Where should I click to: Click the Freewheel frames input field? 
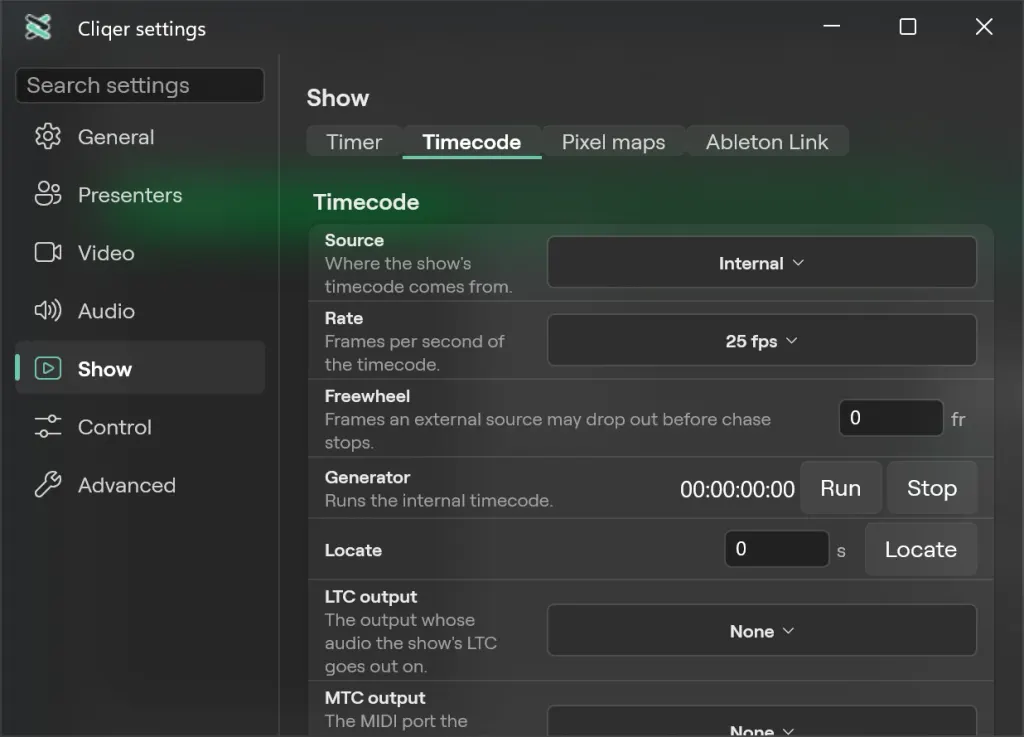[891, 418]
